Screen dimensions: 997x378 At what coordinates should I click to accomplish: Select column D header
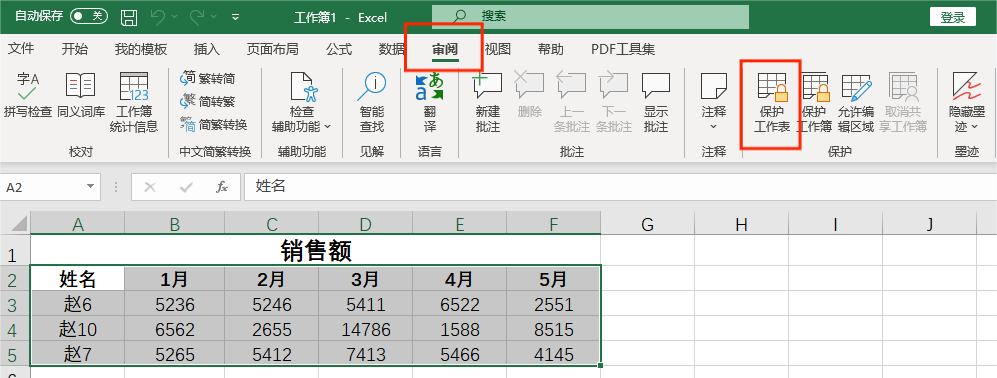[x=365, y=224]
